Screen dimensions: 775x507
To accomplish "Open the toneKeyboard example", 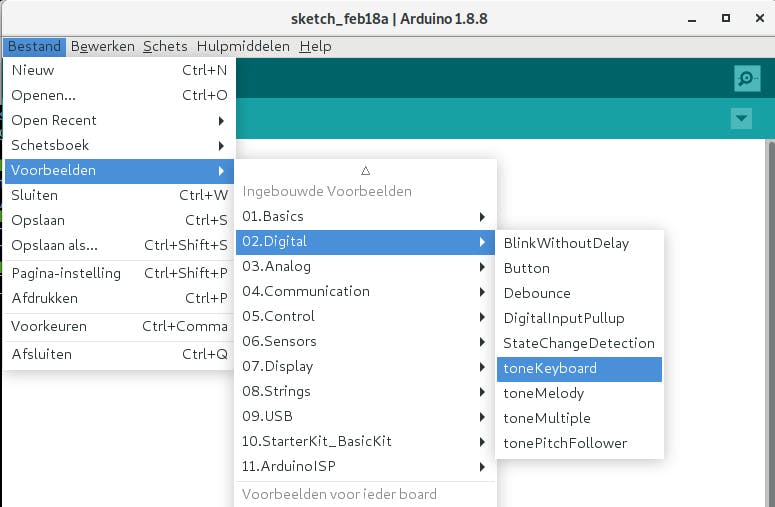I will click(x=550, y=368).
